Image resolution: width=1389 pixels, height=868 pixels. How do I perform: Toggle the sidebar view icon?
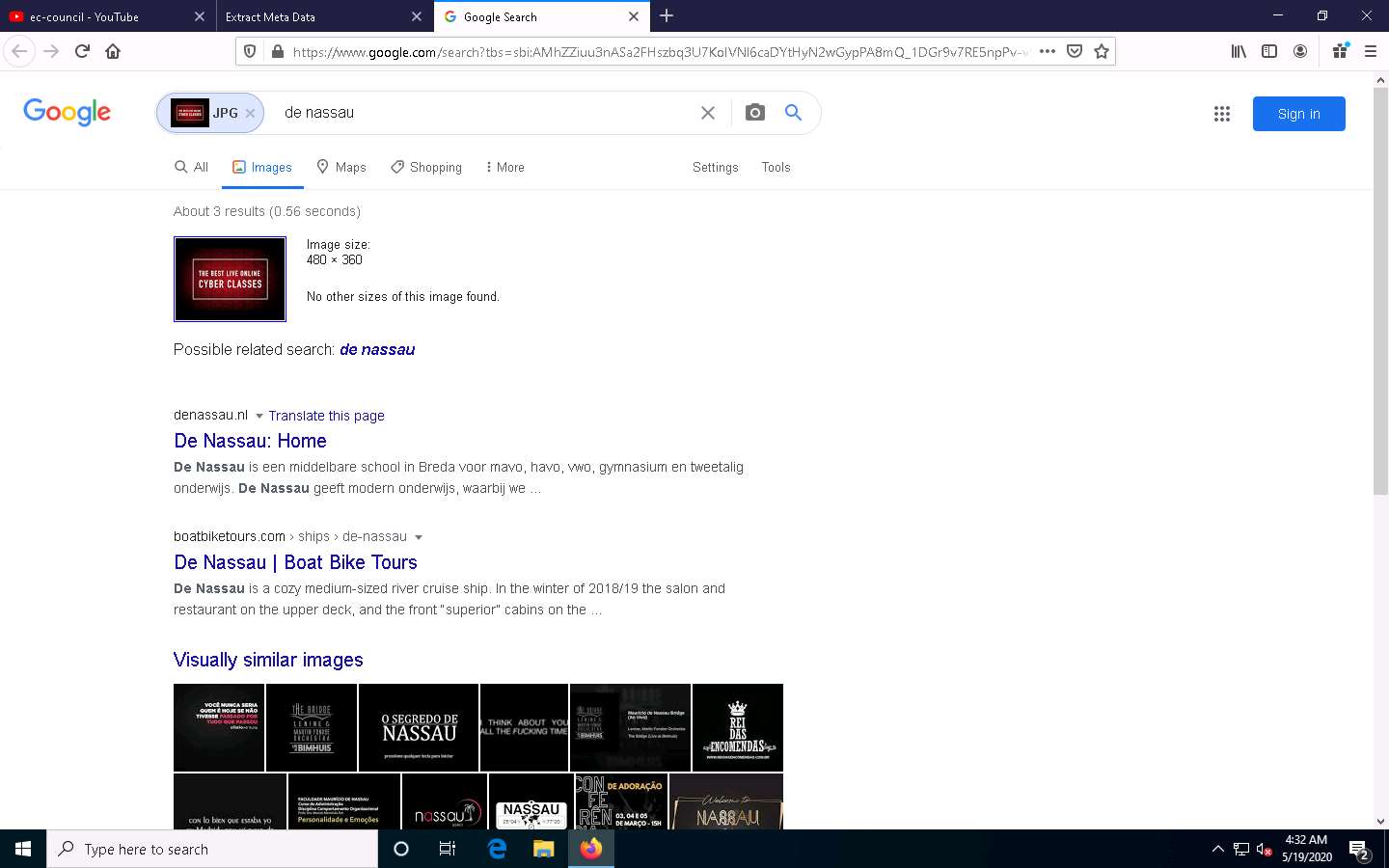coord(1269,51)
